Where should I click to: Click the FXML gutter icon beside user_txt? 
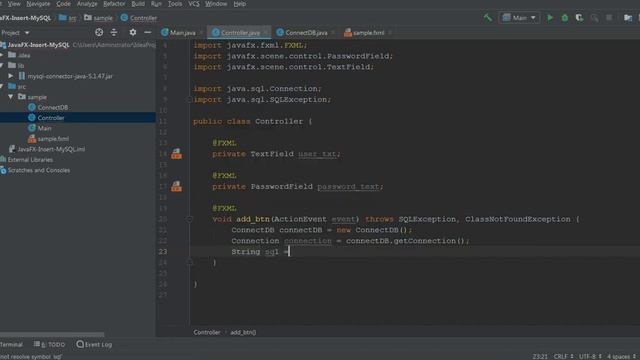(176, 153)
